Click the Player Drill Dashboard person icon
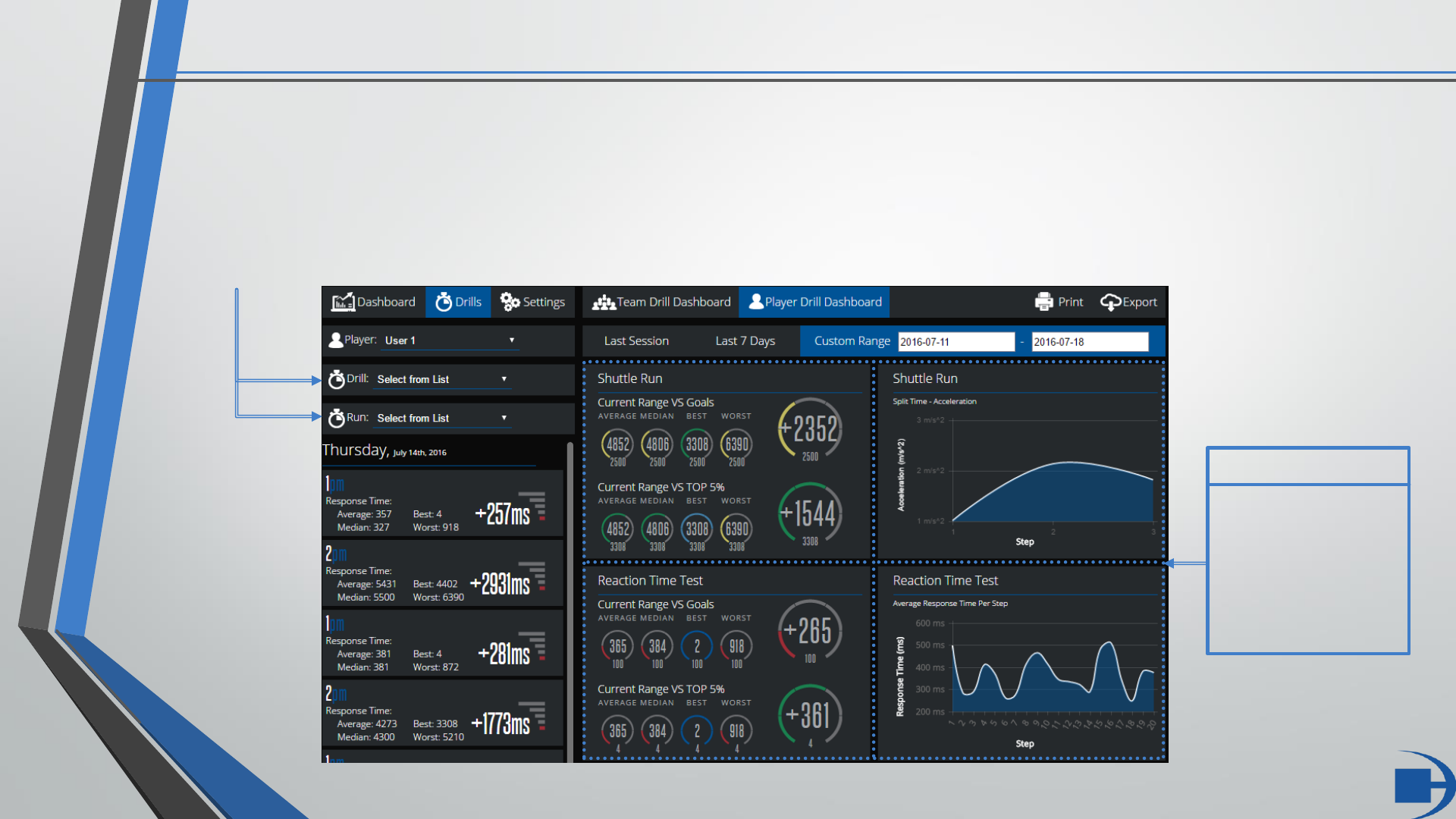Viewport: 1456px width, 819px height. pos(756,302)
